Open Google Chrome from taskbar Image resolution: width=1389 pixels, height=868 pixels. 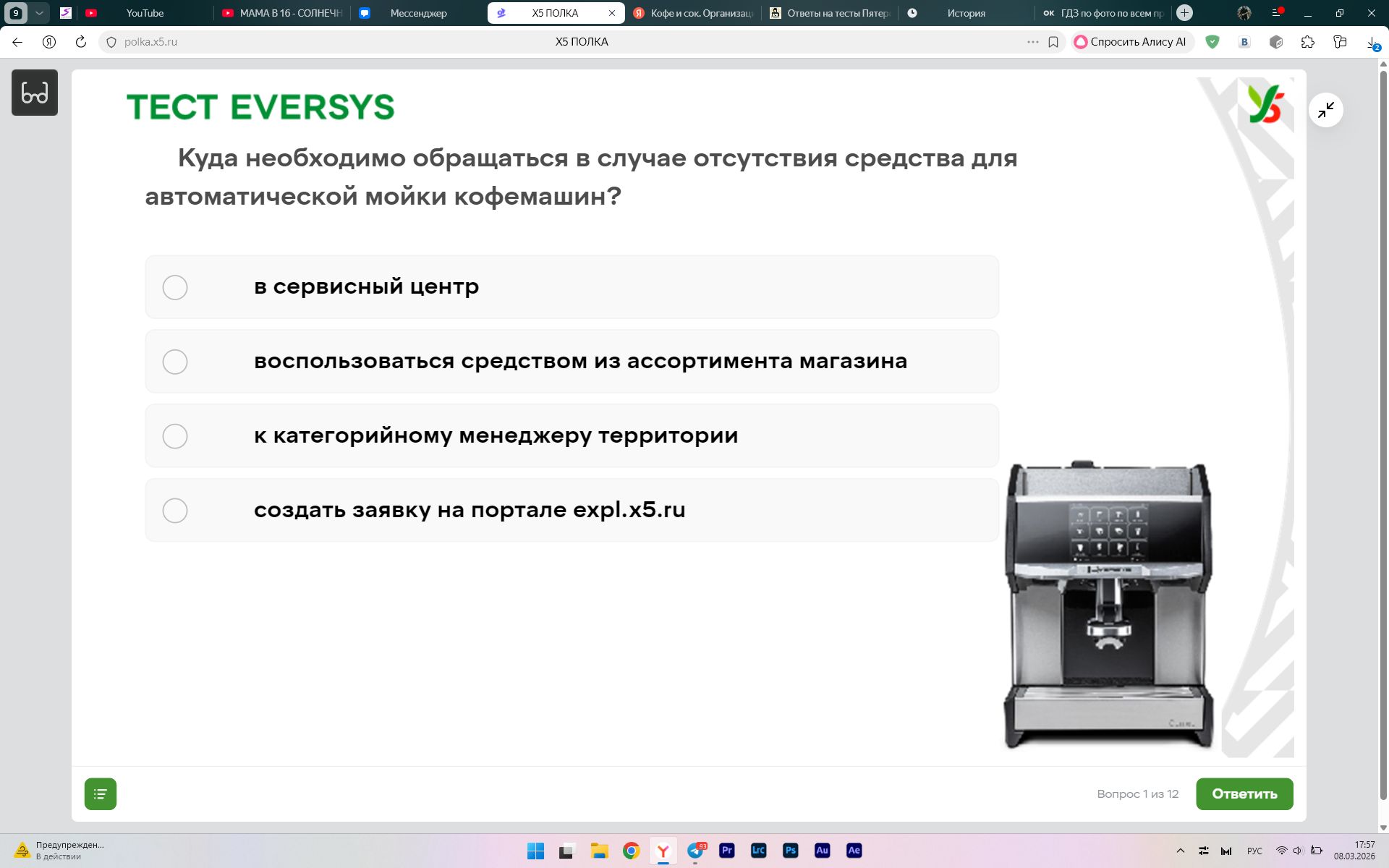pyautogui.click(x=631, y=851)
